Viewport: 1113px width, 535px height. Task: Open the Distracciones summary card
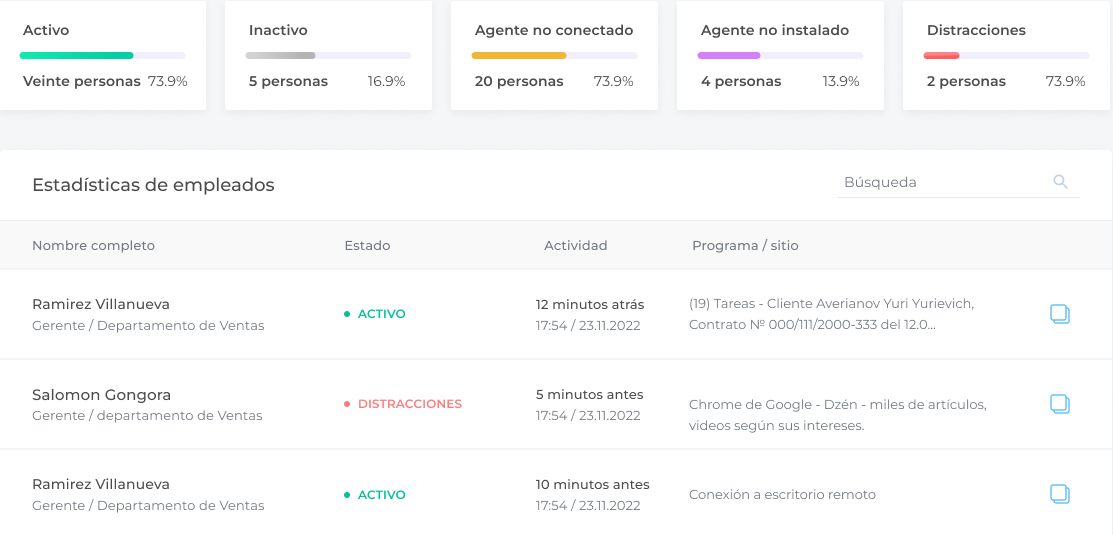[1007, 55]
